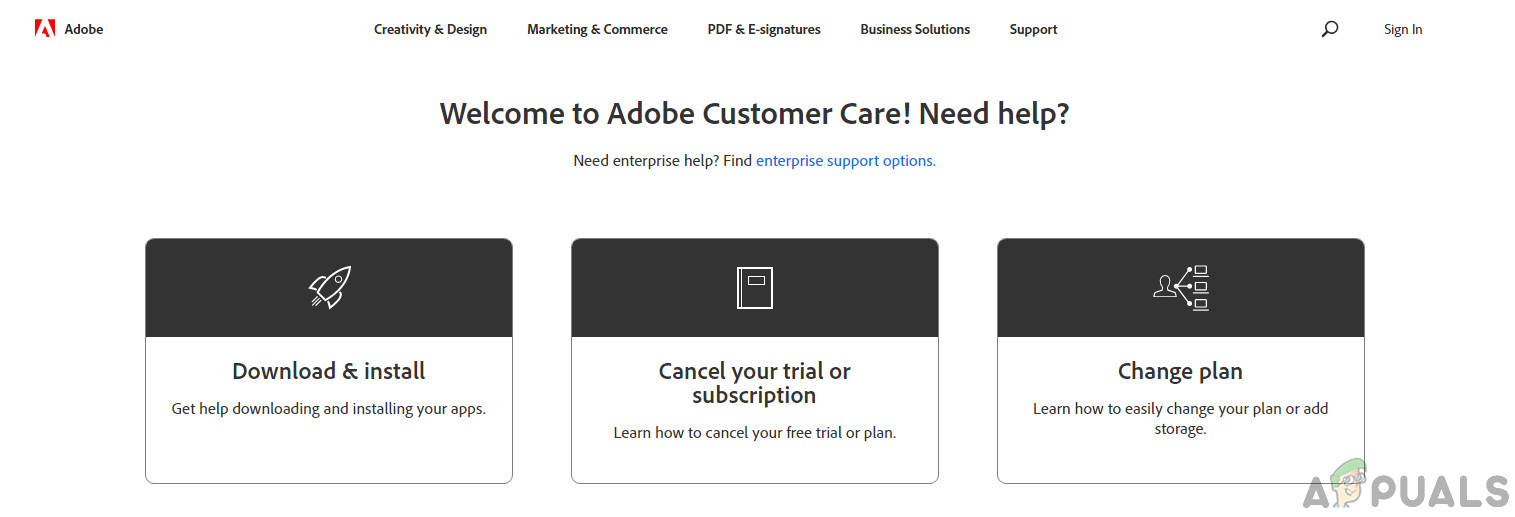The height and width of the screenshot is (517, 1515).
Task: Click the Adobe logo icon
Action: pos(44,29)
